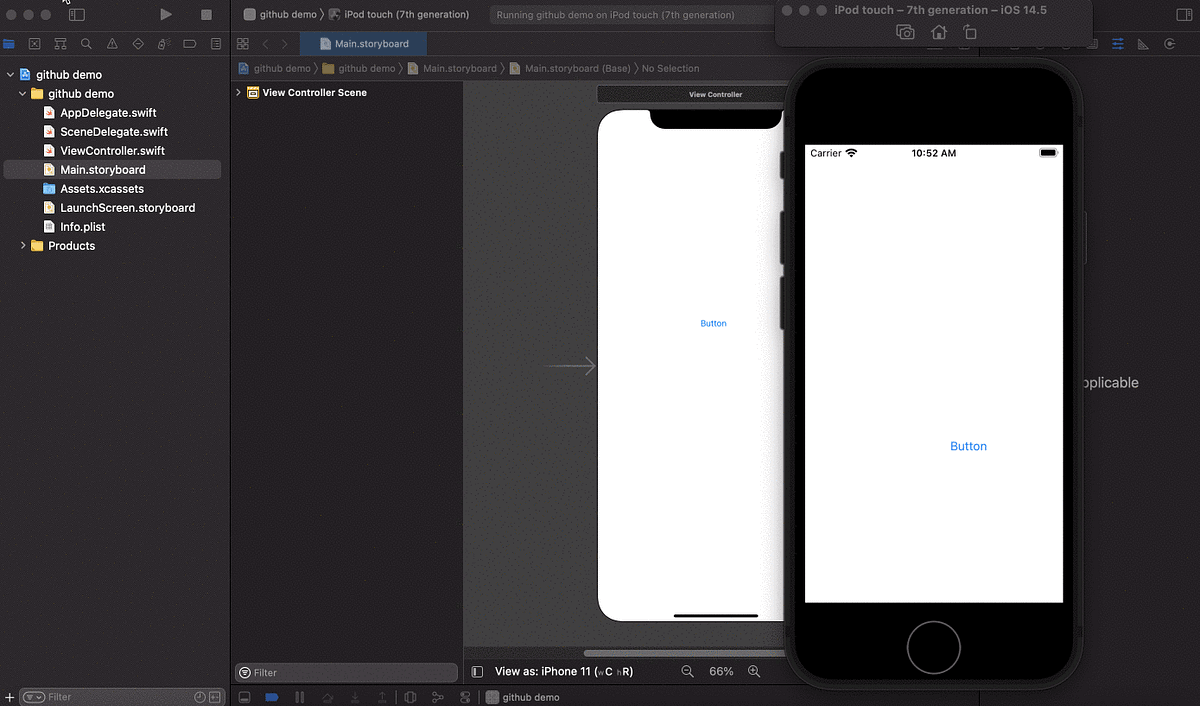The image size is (1200, 706).
Task: Select the Issue navigator warning triangle
Action: click(111, 44)
